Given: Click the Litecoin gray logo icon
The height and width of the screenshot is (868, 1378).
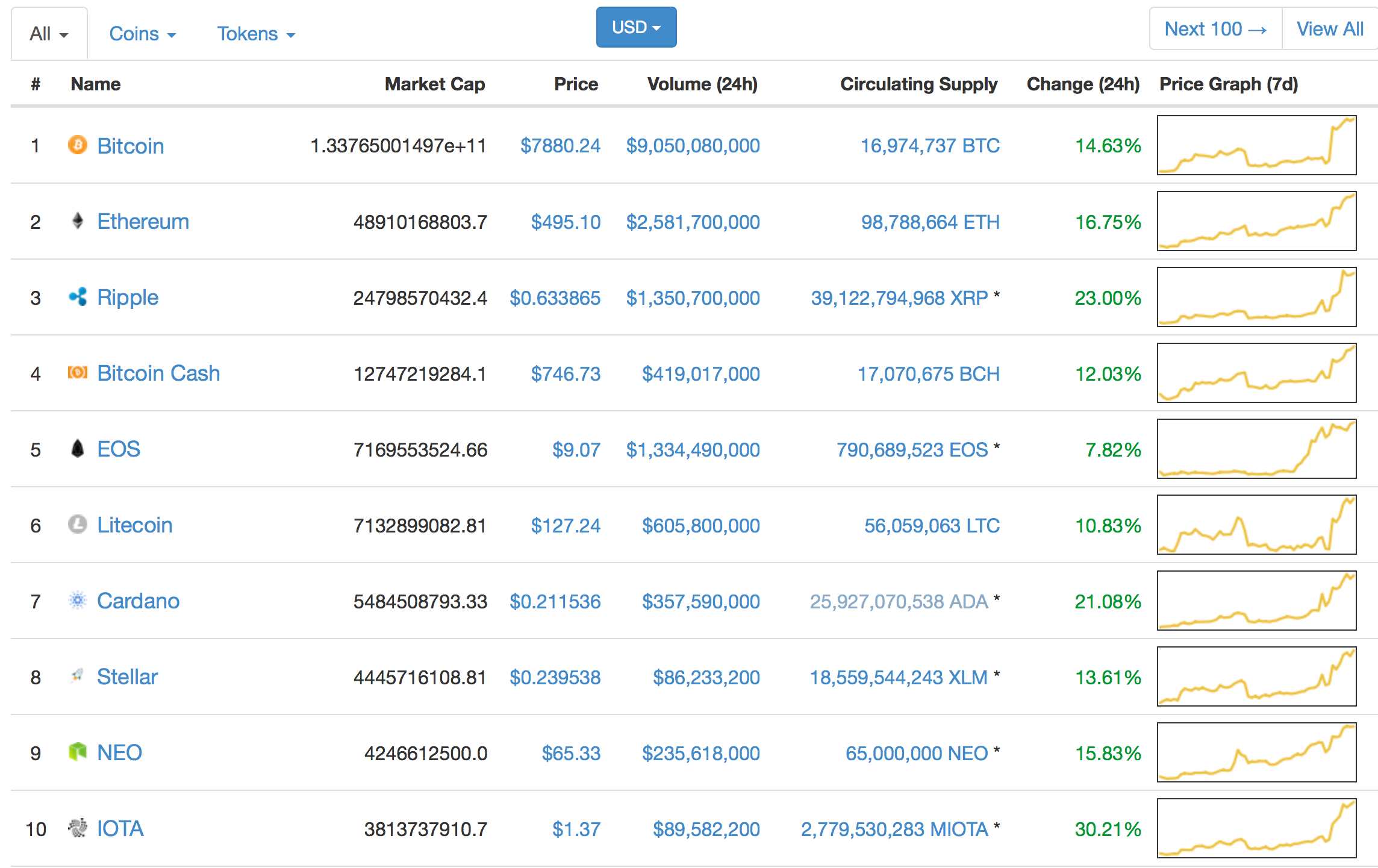Looking at the screenshot, I should [x=78, y=525].
